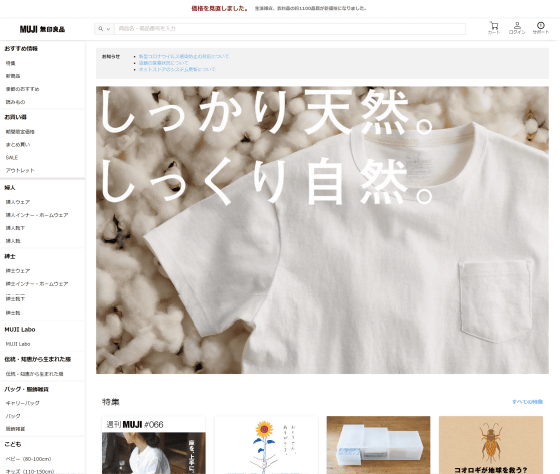Click the お知らせ label
Screen dimensions: 560x474
[111, 56]
